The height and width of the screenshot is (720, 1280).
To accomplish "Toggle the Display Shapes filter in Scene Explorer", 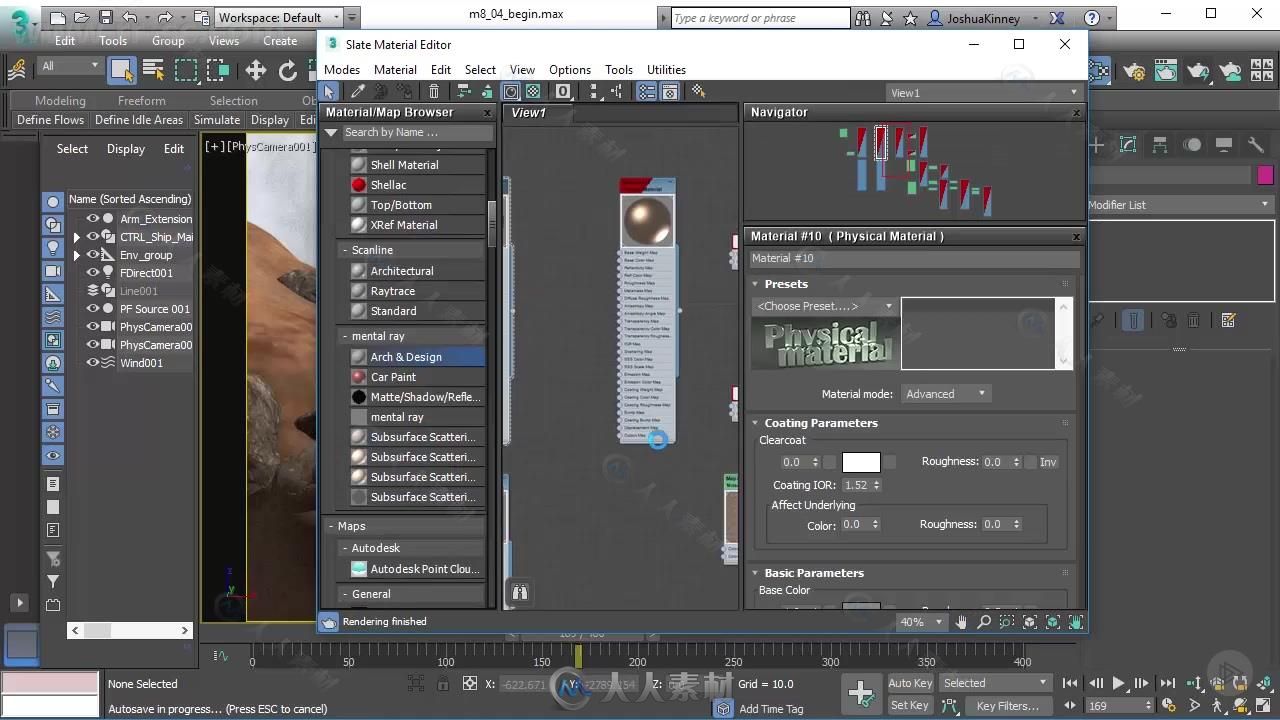I will pyautogui.click(x=53, y=225).
